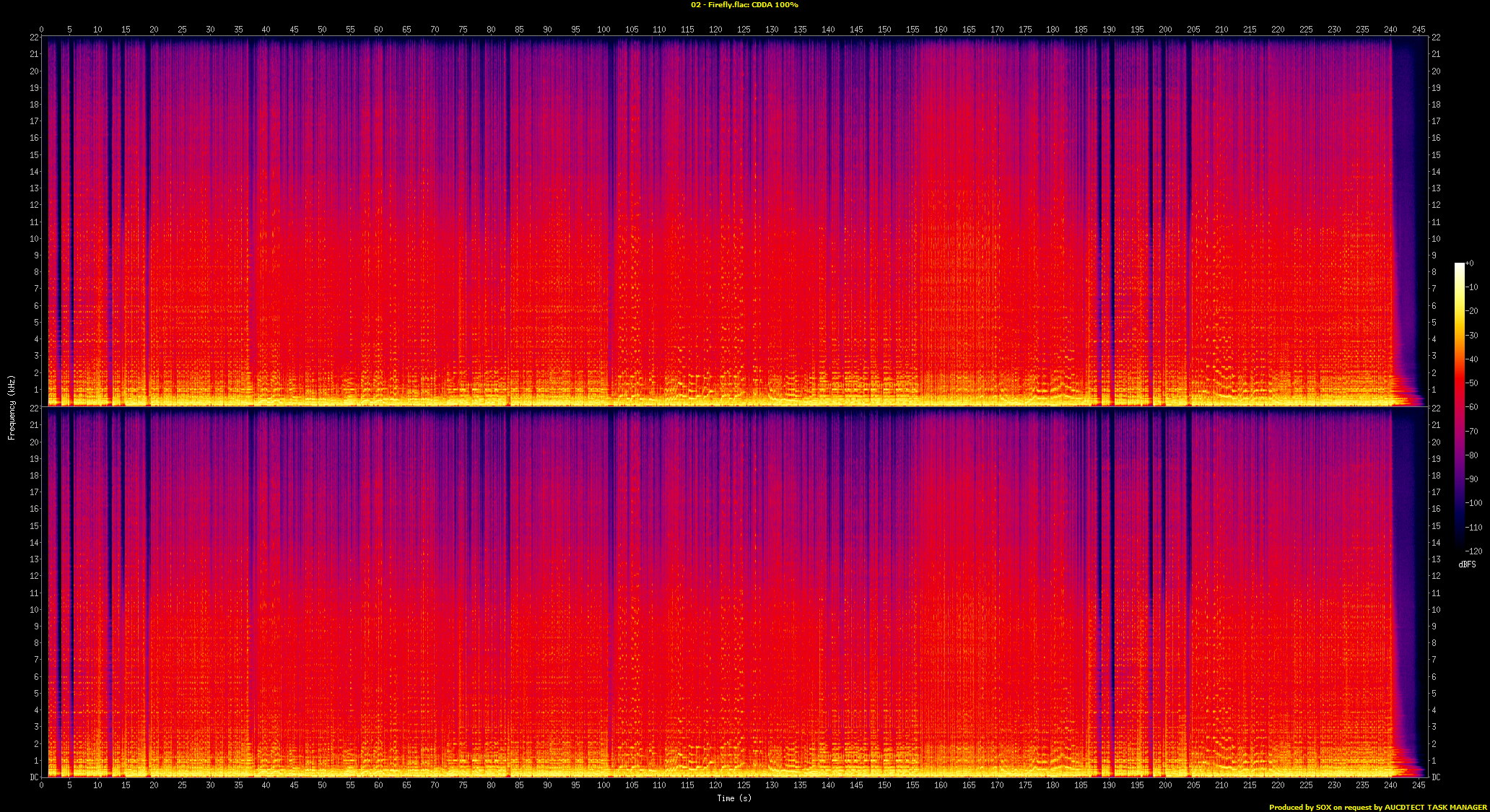The image size is (1490, 812).
Task: Click the 10 kHz label left of the top channel
Action: coord(34,239)
